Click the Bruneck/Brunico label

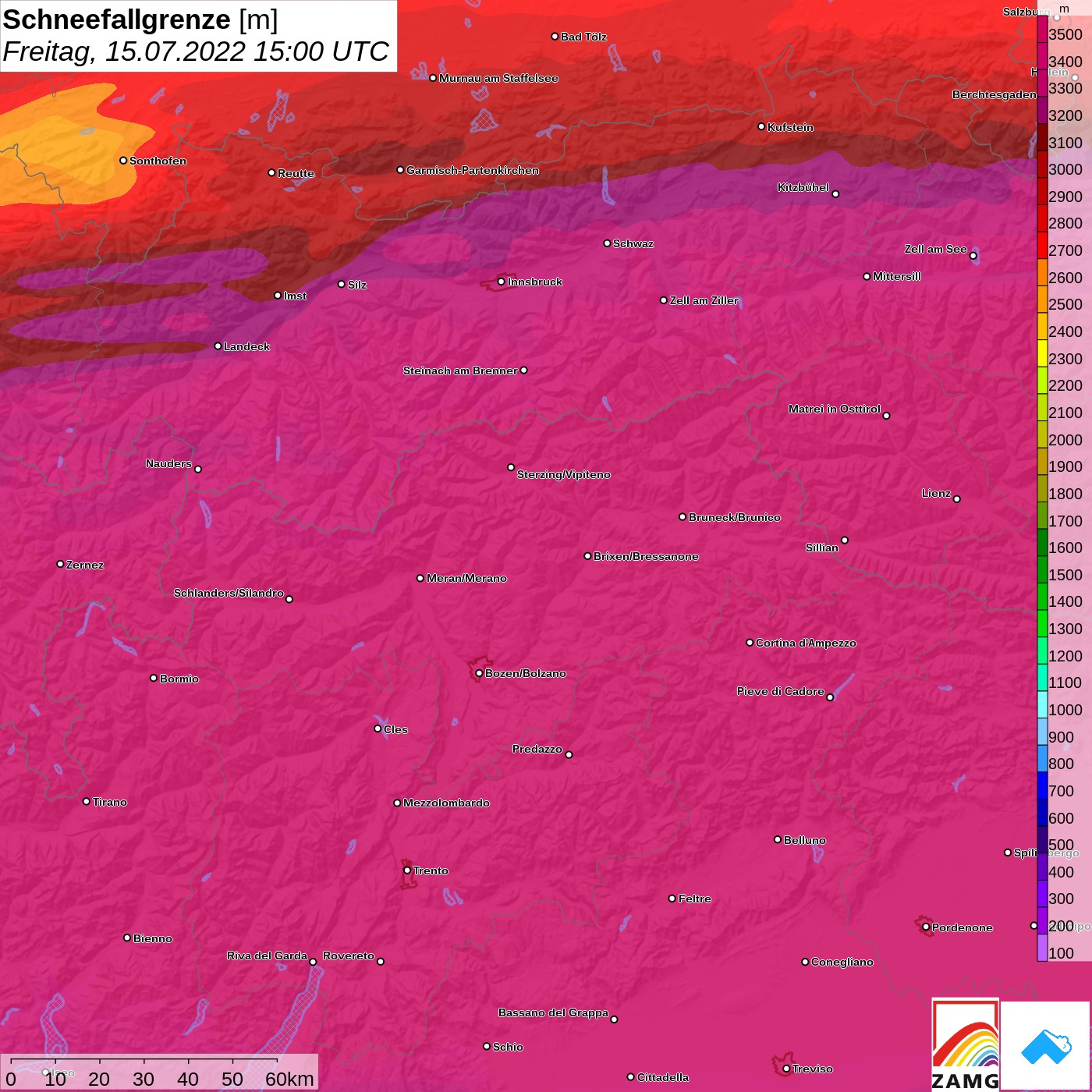tap(735, 517)
